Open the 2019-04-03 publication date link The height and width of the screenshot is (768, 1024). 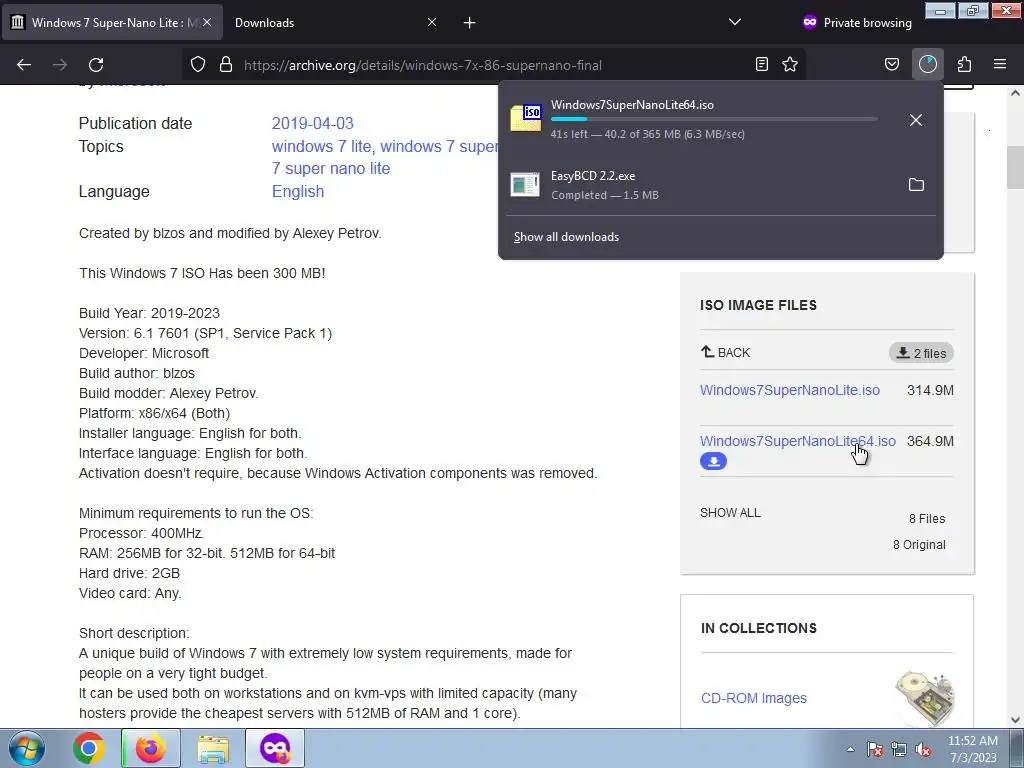point(313,123)
